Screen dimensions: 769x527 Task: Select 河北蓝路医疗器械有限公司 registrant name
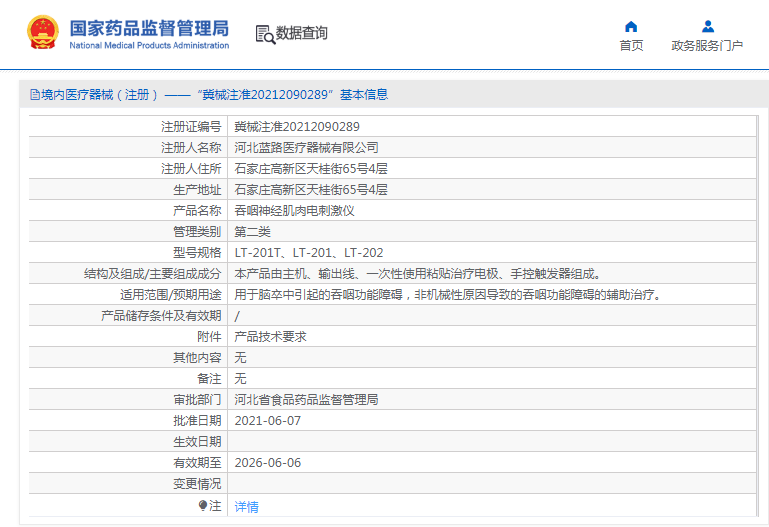point(307,148)
